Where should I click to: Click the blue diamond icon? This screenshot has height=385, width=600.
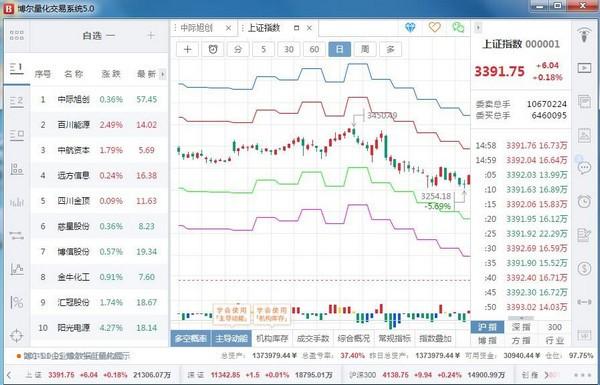click(410, 28)
